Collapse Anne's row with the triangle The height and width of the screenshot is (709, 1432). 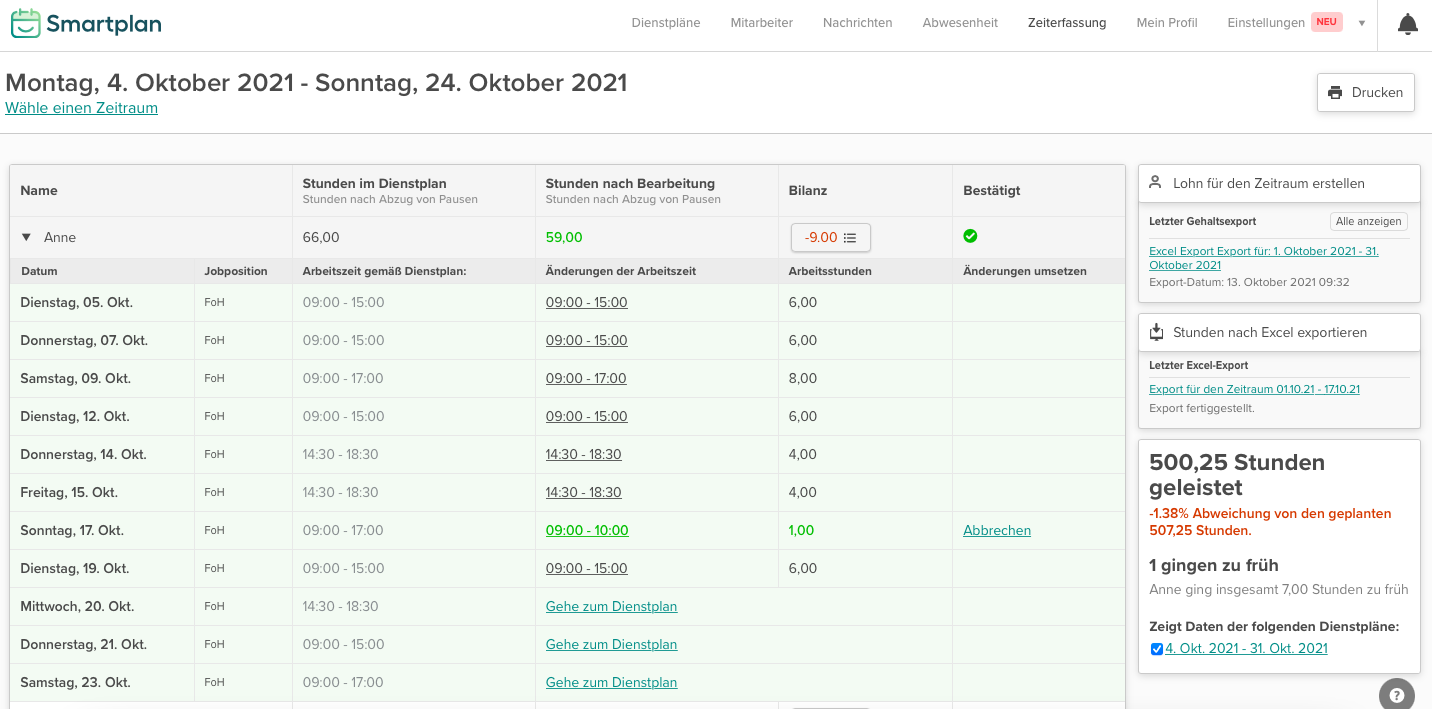[26, 238]
